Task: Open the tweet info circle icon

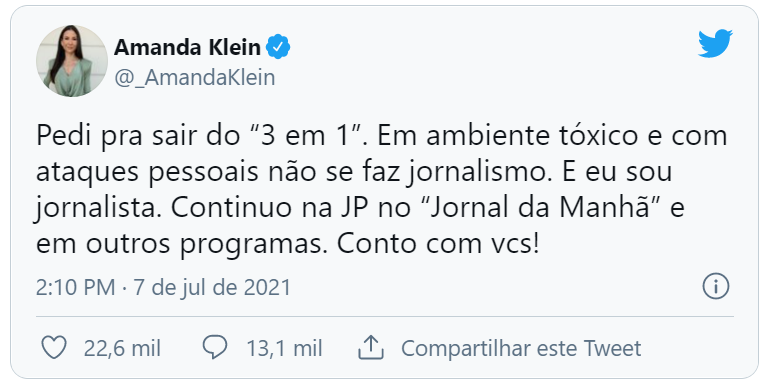Action: click(716, 286)
